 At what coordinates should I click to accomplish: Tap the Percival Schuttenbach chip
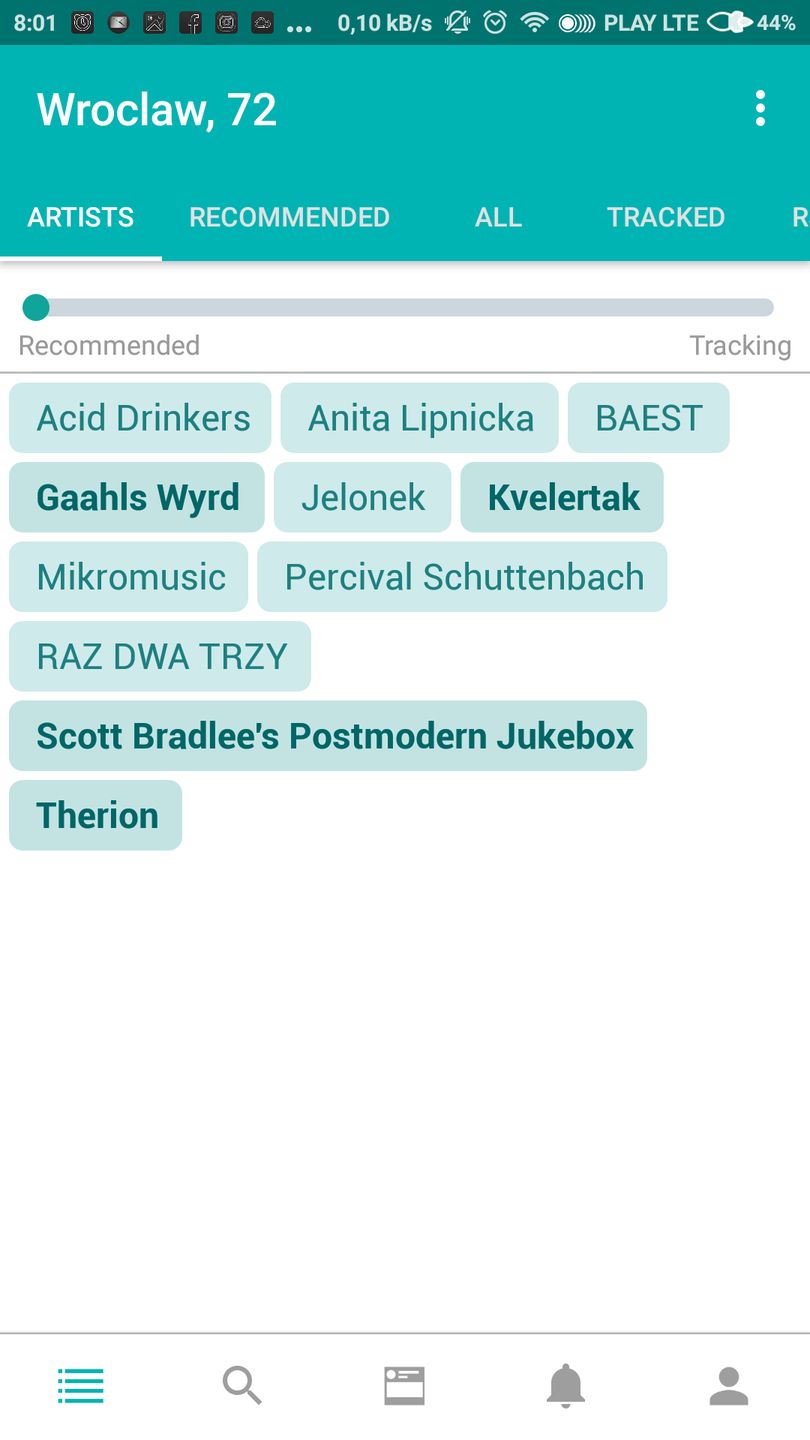click(x=462, y=577)
